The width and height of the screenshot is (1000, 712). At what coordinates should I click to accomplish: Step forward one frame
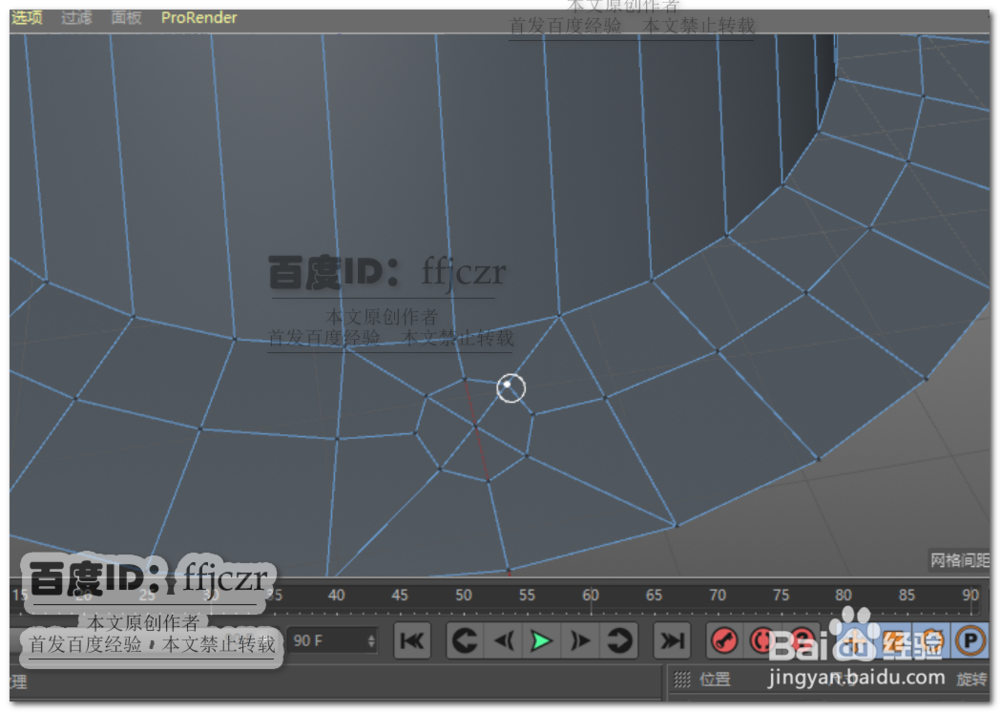click(580, 641)
